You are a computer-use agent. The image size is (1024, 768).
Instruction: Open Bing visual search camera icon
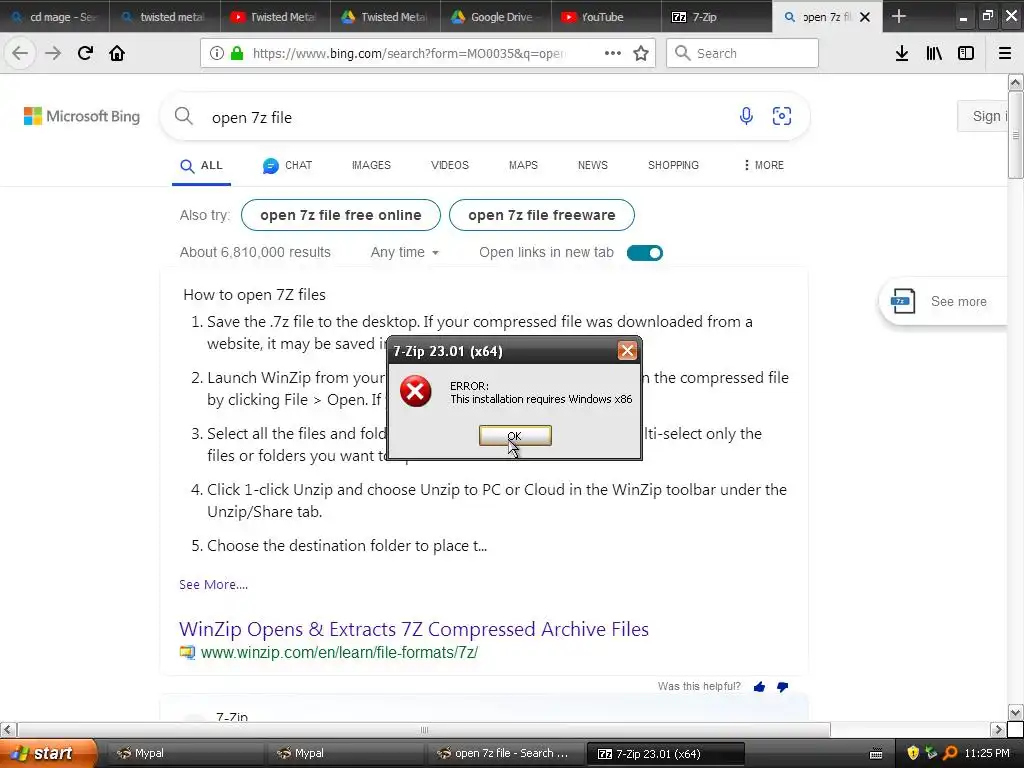pyautogui.click(x=782, y=116)
